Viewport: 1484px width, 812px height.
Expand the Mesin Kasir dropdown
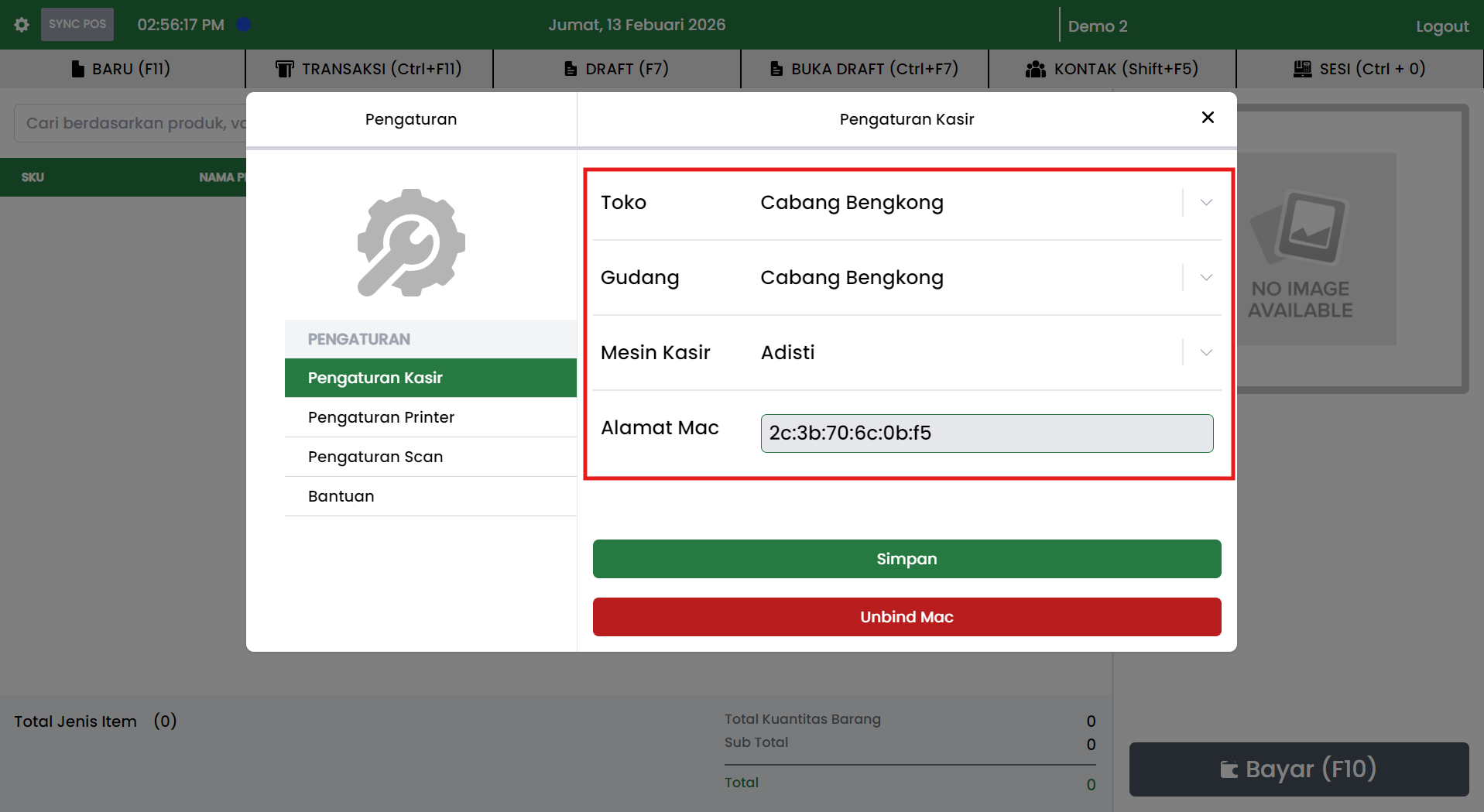point(1205,353)
